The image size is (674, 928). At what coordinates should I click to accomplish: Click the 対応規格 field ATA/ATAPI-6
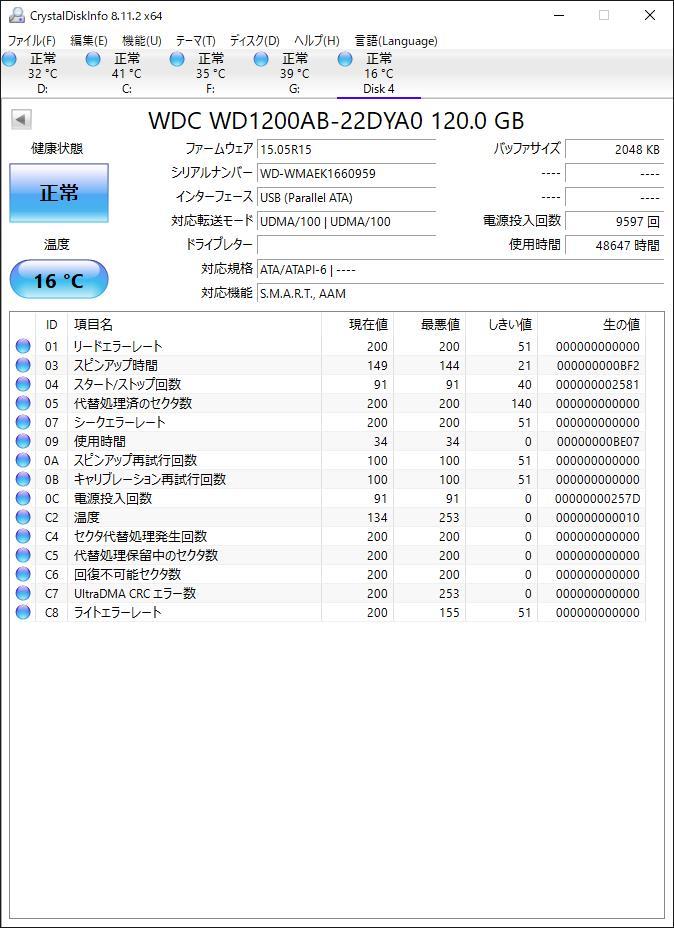(x=460, y=269)
